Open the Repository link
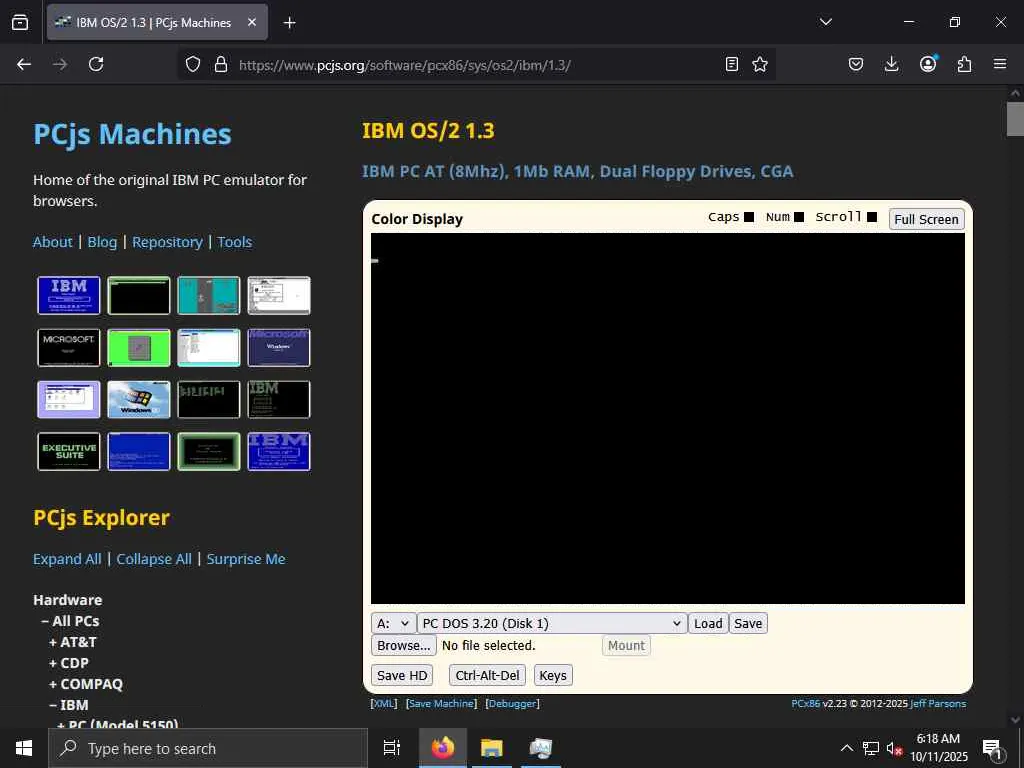The image size is (1024, 768). tap(167, 242)
